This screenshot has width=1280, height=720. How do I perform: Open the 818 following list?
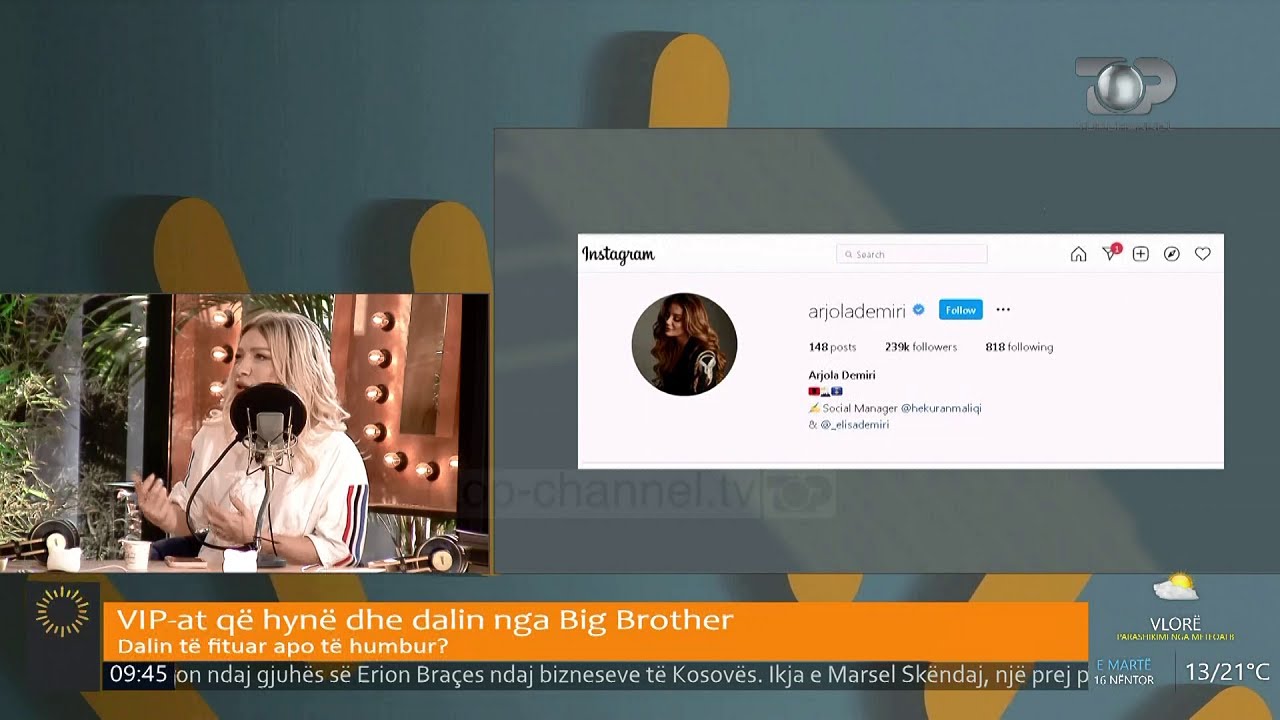tap(1019, 347)
